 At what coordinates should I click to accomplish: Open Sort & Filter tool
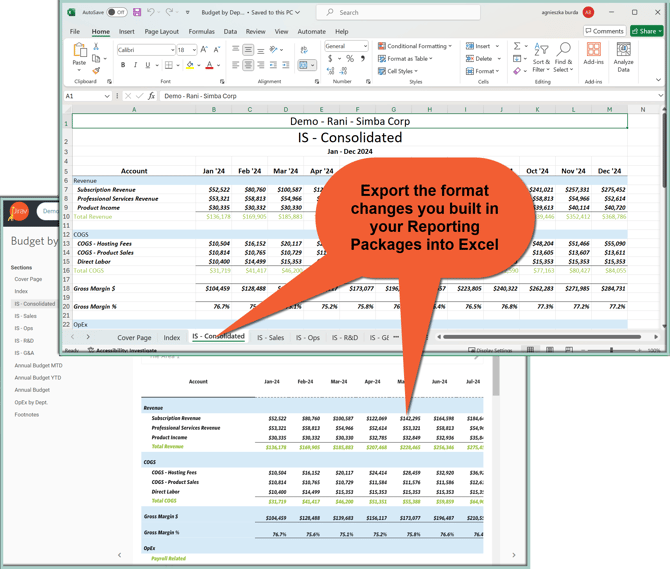540,56
